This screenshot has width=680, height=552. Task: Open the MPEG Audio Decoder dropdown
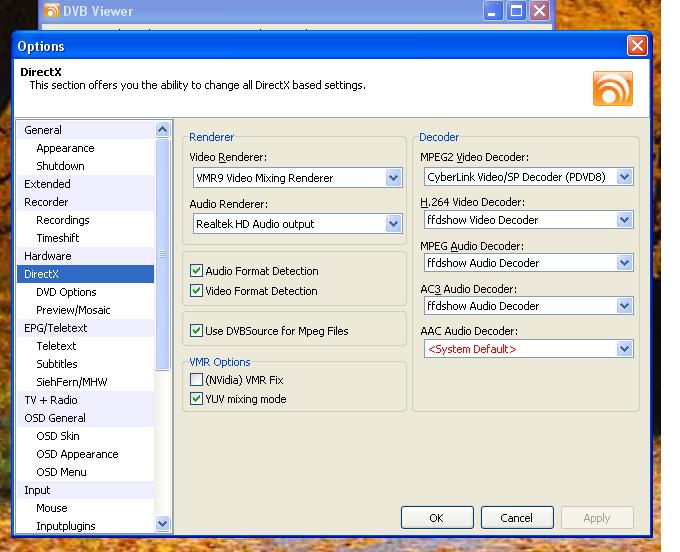pos(624,263)
